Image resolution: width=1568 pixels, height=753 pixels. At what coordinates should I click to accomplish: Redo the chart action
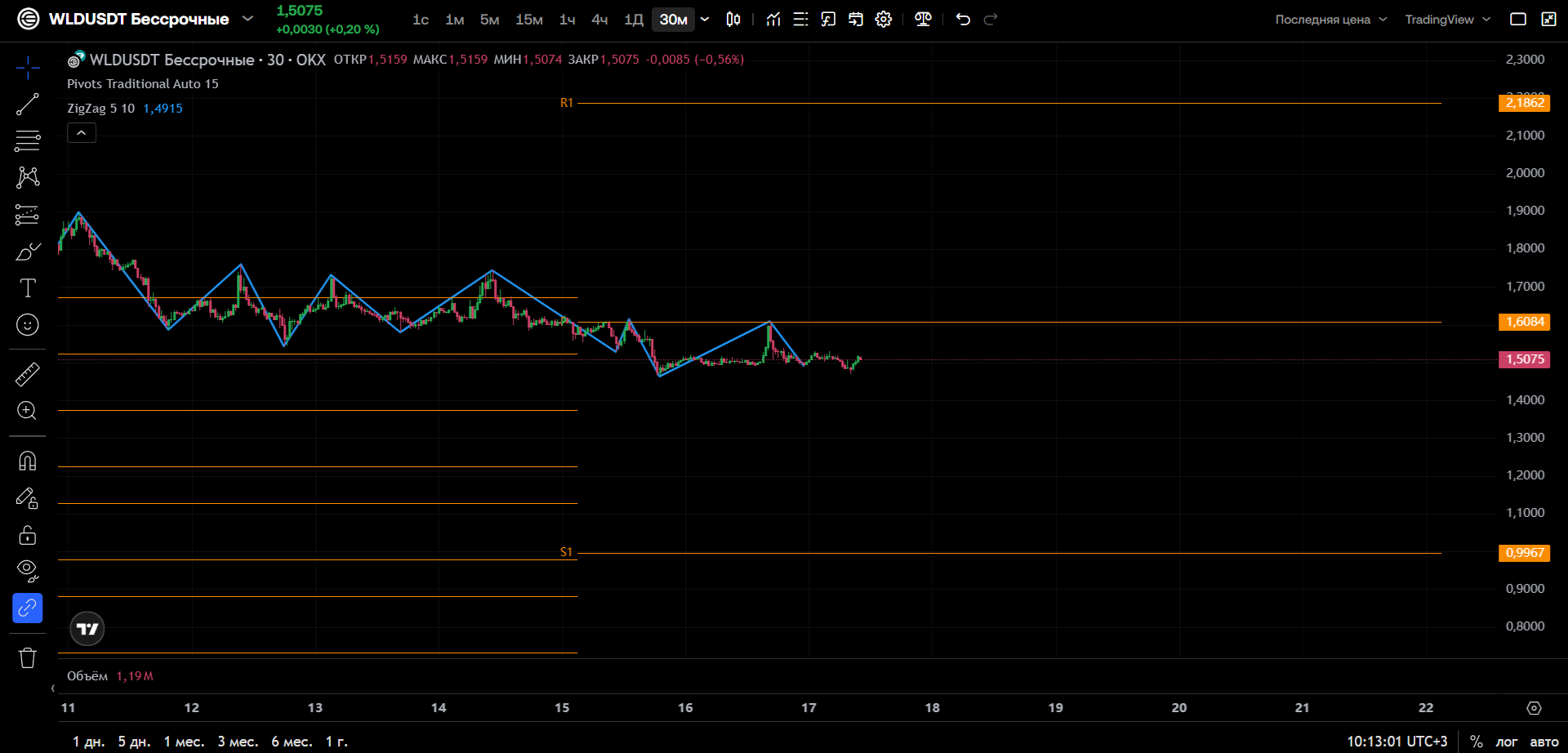991,20
